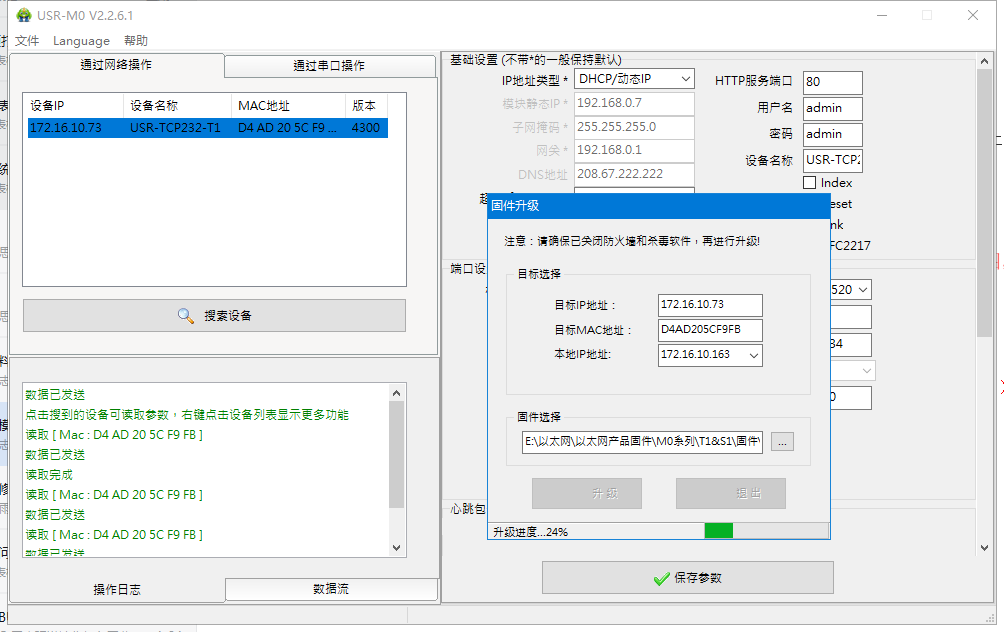
Task: Select device row 172.16.10.73
Action: click(207, 128)
